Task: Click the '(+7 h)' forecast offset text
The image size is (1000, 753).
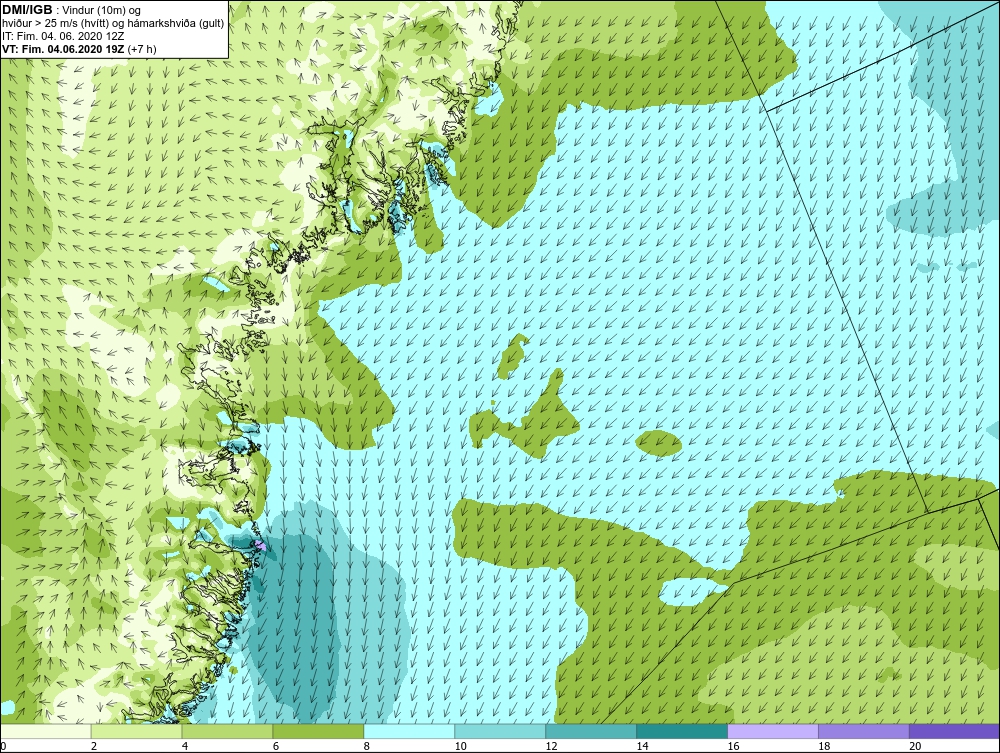Action: [142, 48]
